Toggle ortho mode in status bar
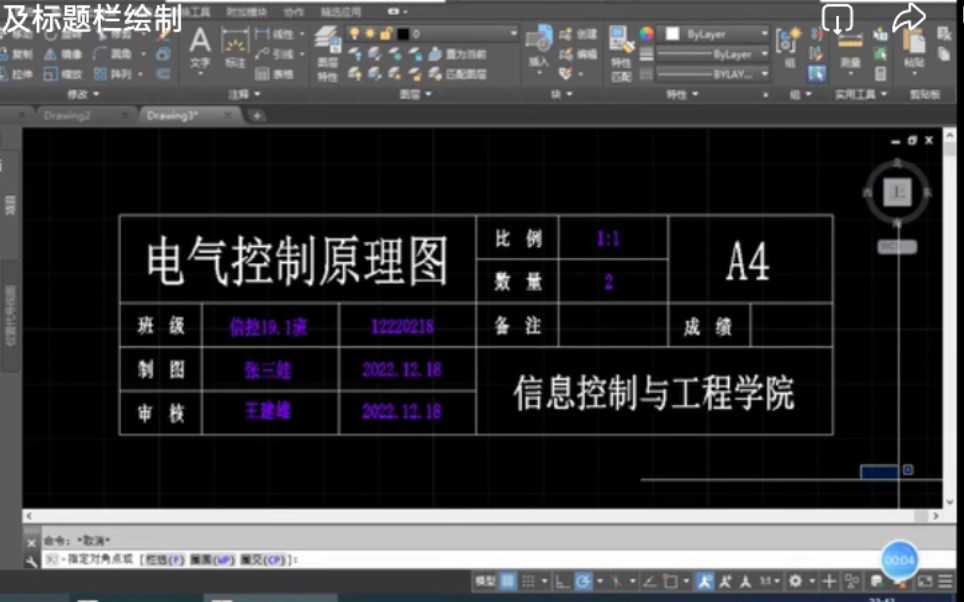Screen dimensions: 964x602 click(561, 581)
